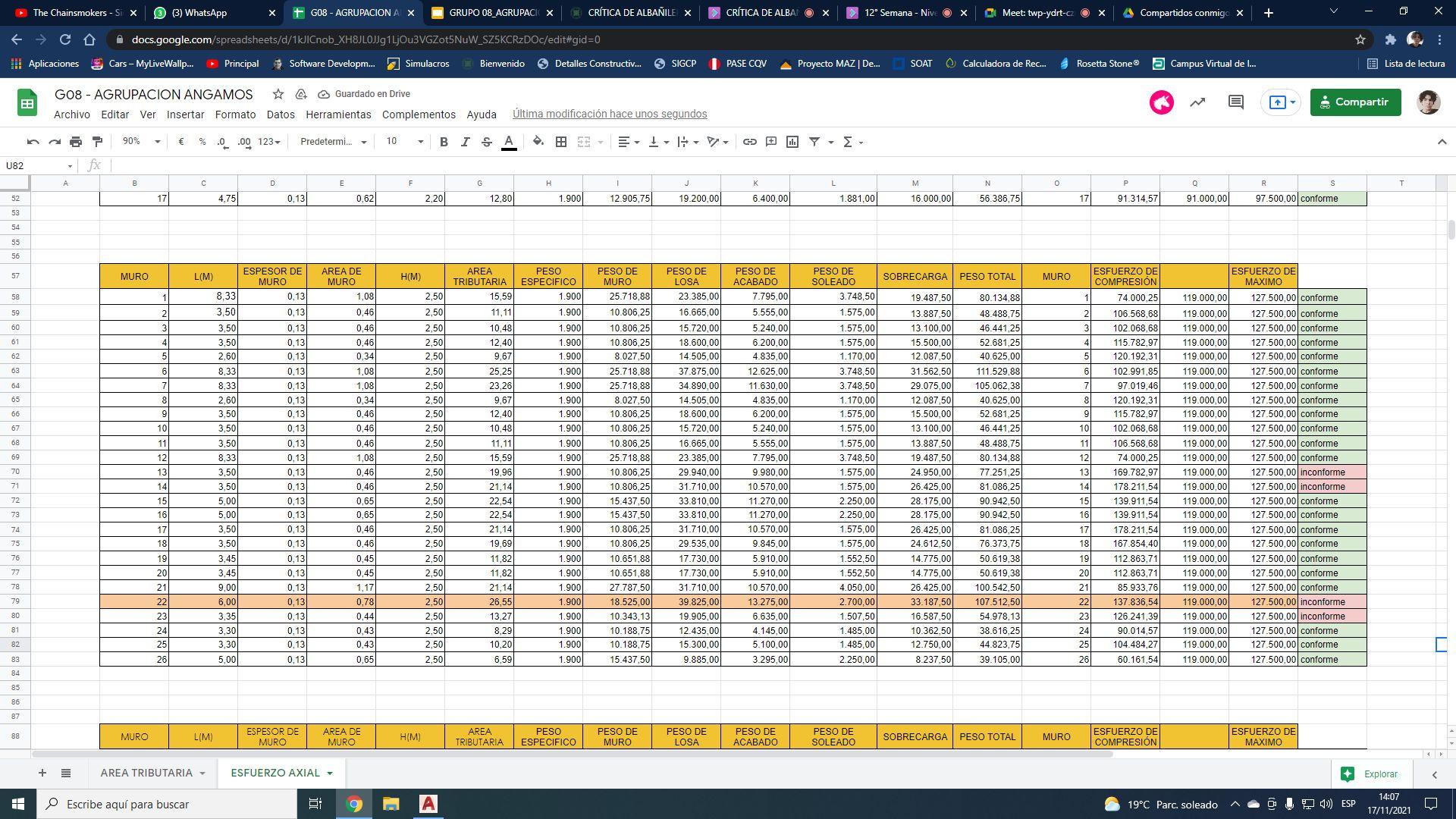Open the ESFUERZO AXIAL tab dropdown arrow

pyautogui.click(x=330, y=773)
